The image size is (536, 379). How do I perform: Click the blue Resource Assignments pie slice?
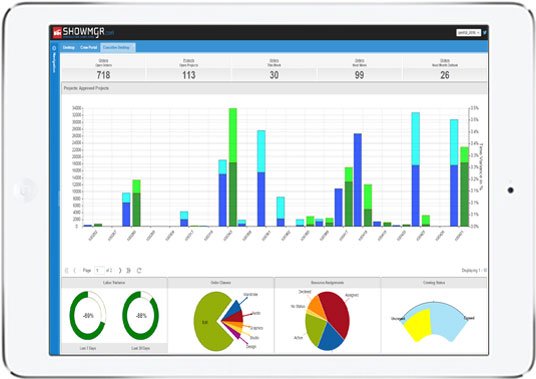330,338
